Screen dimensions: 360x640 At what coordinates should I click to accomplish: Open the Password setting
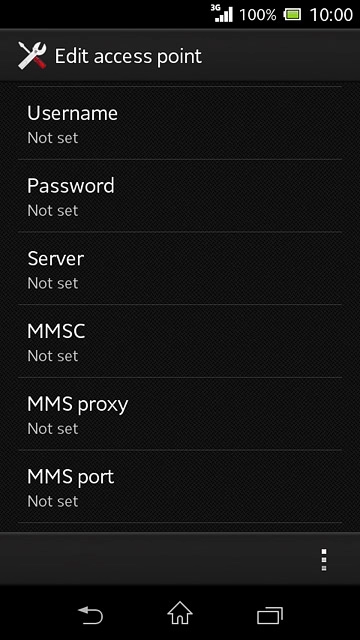tap(180, 196)
